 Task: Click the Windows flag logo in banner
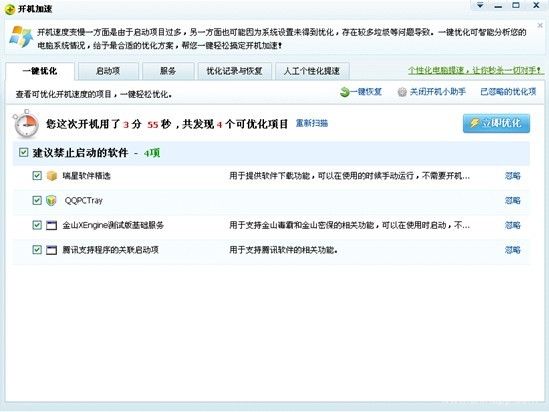[x=21, y=36]
